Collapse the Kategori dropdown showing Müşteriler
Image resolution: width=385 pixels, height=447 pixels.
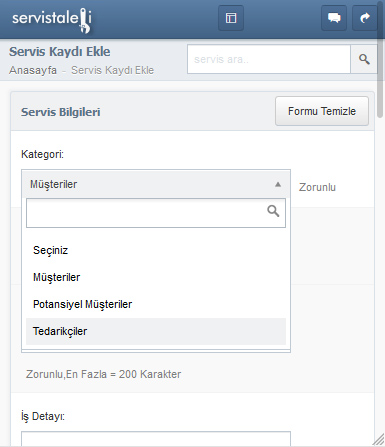pos(156,184)
